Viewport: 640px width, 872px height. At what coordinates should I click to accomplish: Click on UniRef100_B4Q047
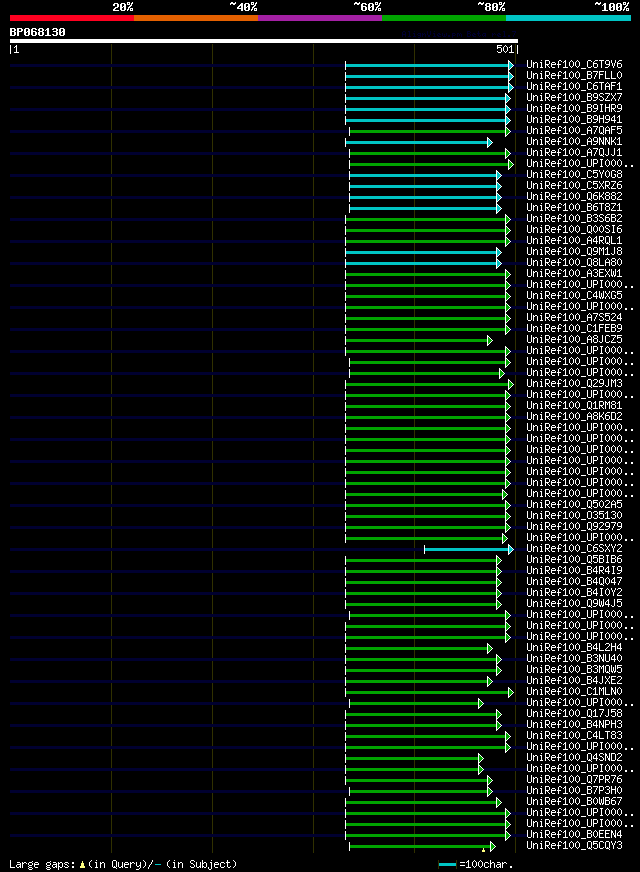pos(574,582)
